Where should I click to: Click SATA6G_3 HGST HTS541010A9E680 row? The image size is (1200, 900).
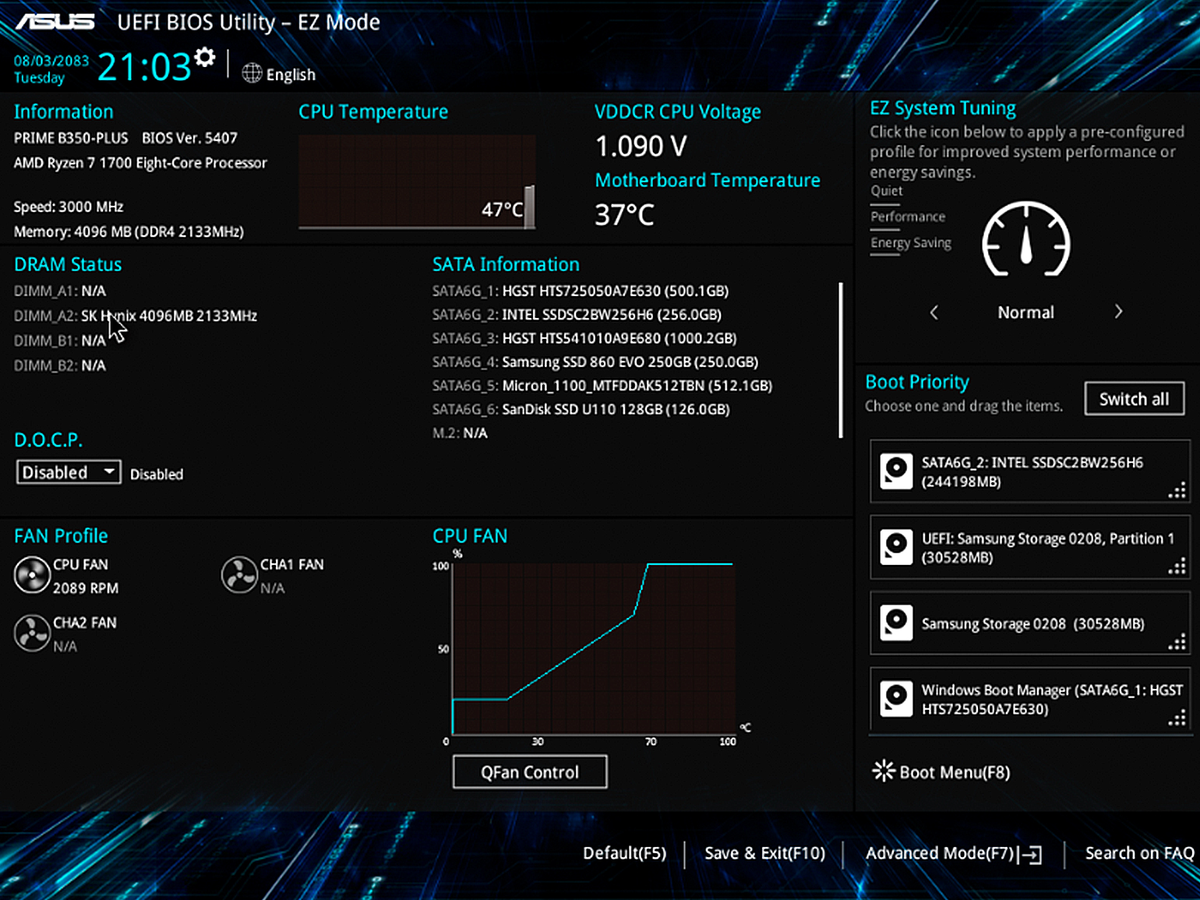(584, 338)
